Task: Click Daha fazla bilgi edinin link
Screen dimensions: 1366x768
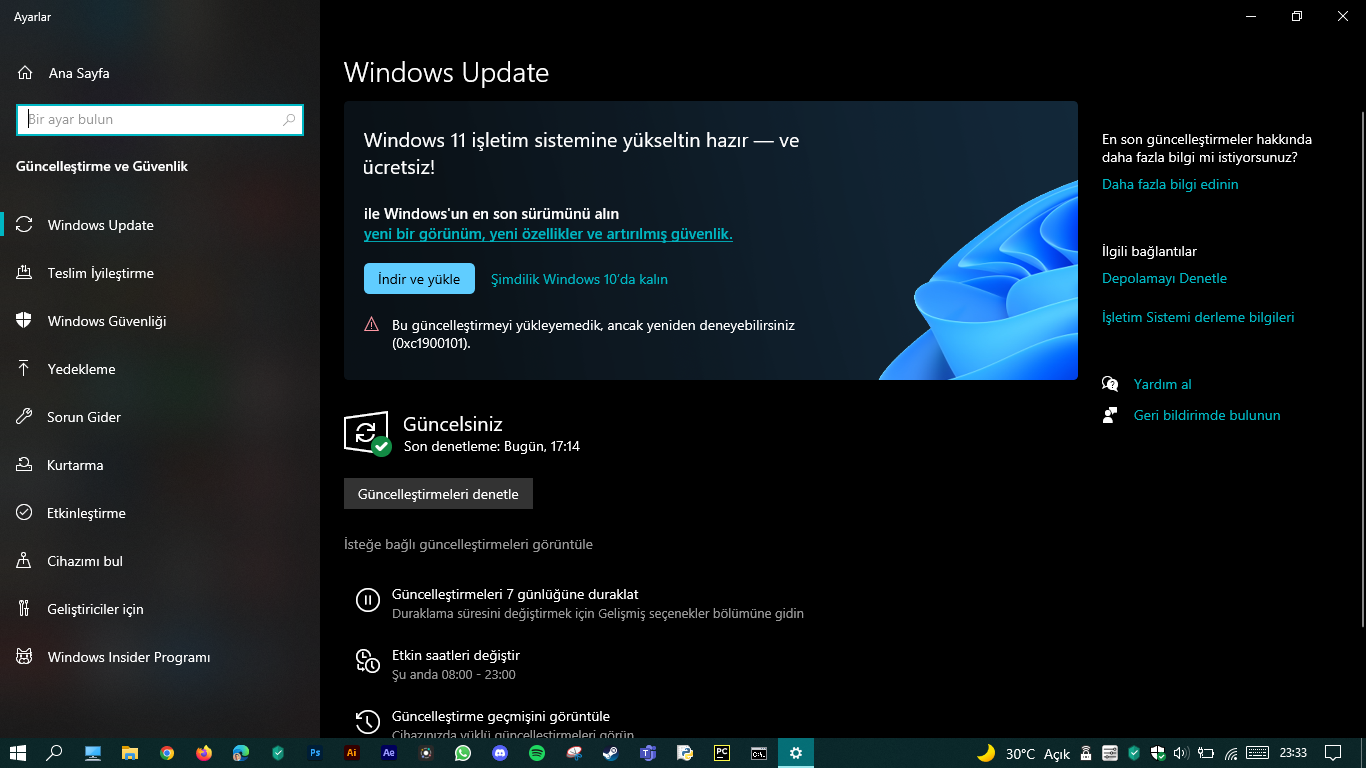Action: [1170, 184]
